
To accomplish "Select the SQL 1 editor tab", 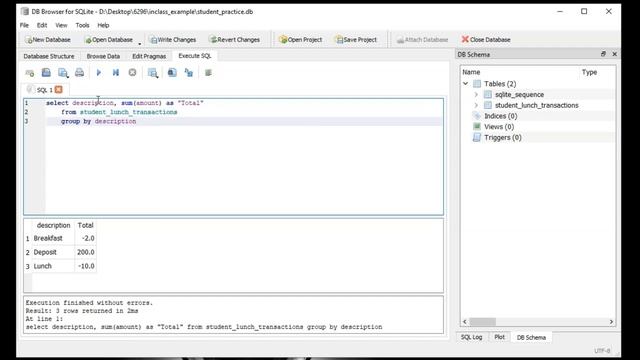I will (45, 90).
